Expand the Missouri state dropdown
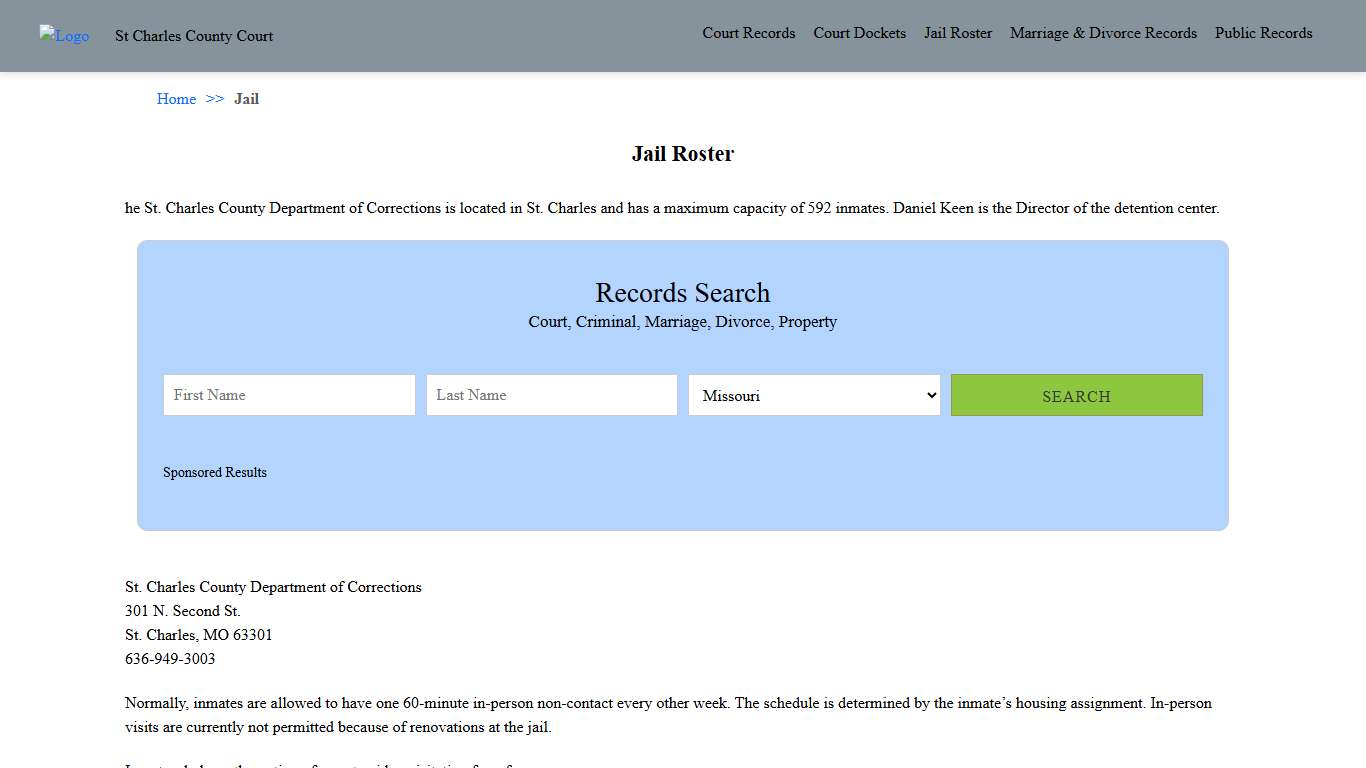 (814, 395)
